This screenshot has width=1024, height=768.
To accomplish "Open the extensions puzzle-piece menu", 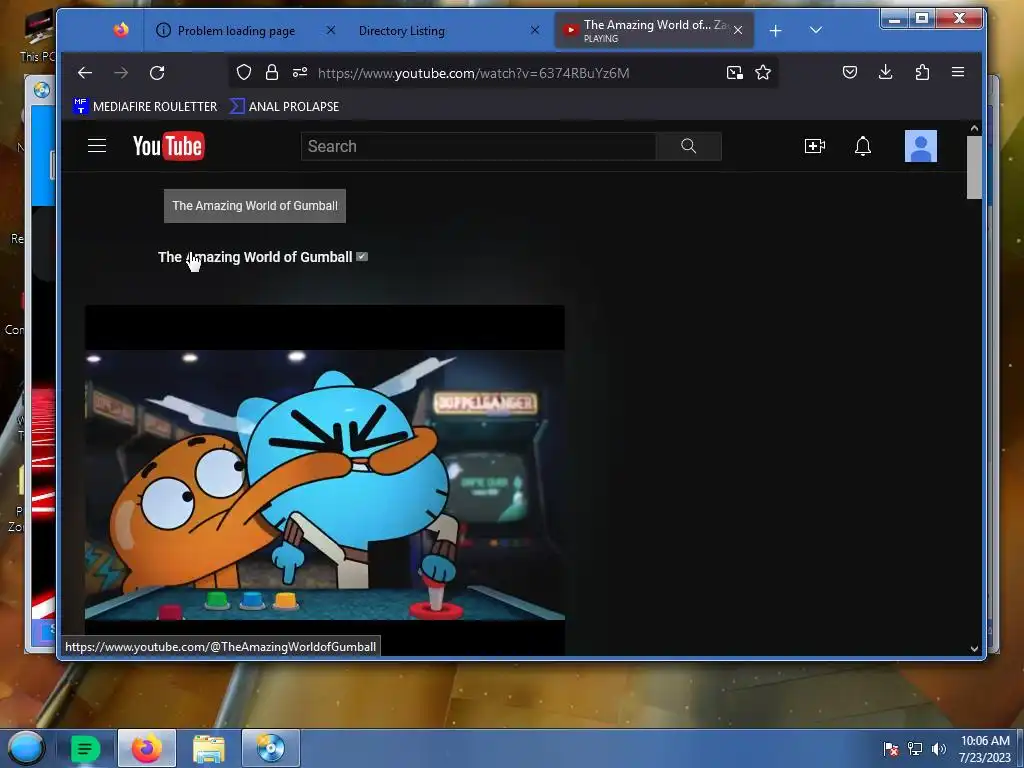I will pyautogui.click(x=922, y=72).
